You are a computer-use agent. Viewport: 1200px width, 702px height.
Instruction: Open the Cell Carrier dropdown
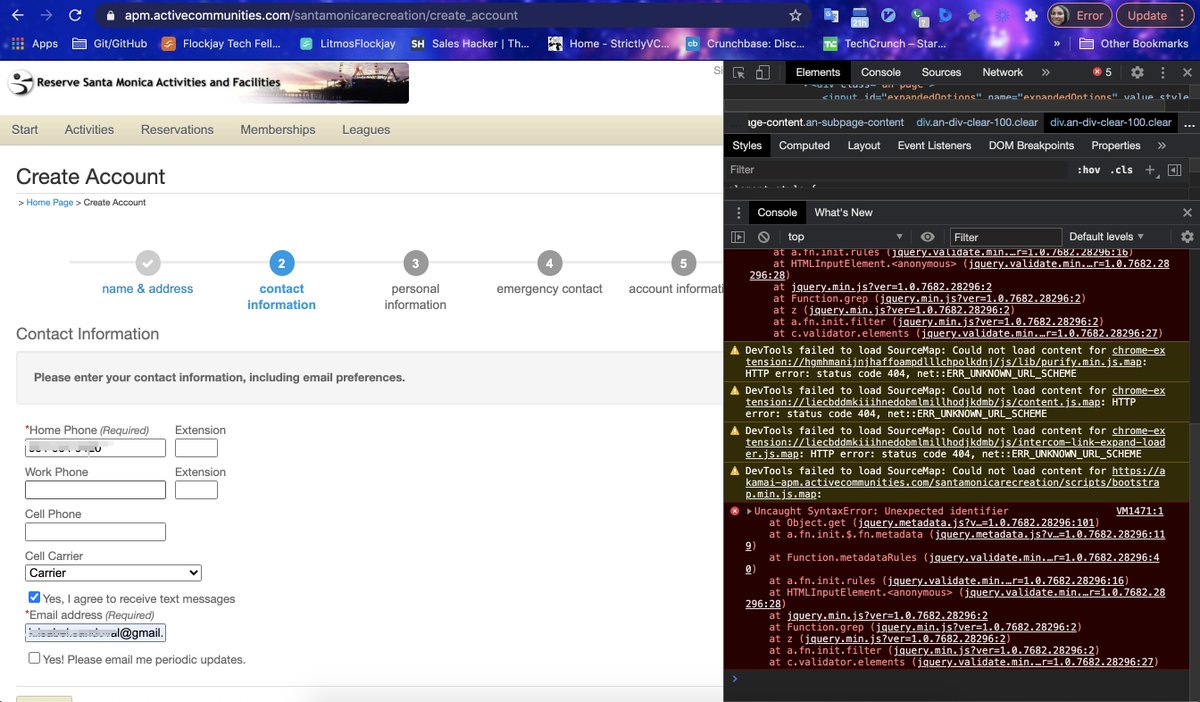(113, 573)
